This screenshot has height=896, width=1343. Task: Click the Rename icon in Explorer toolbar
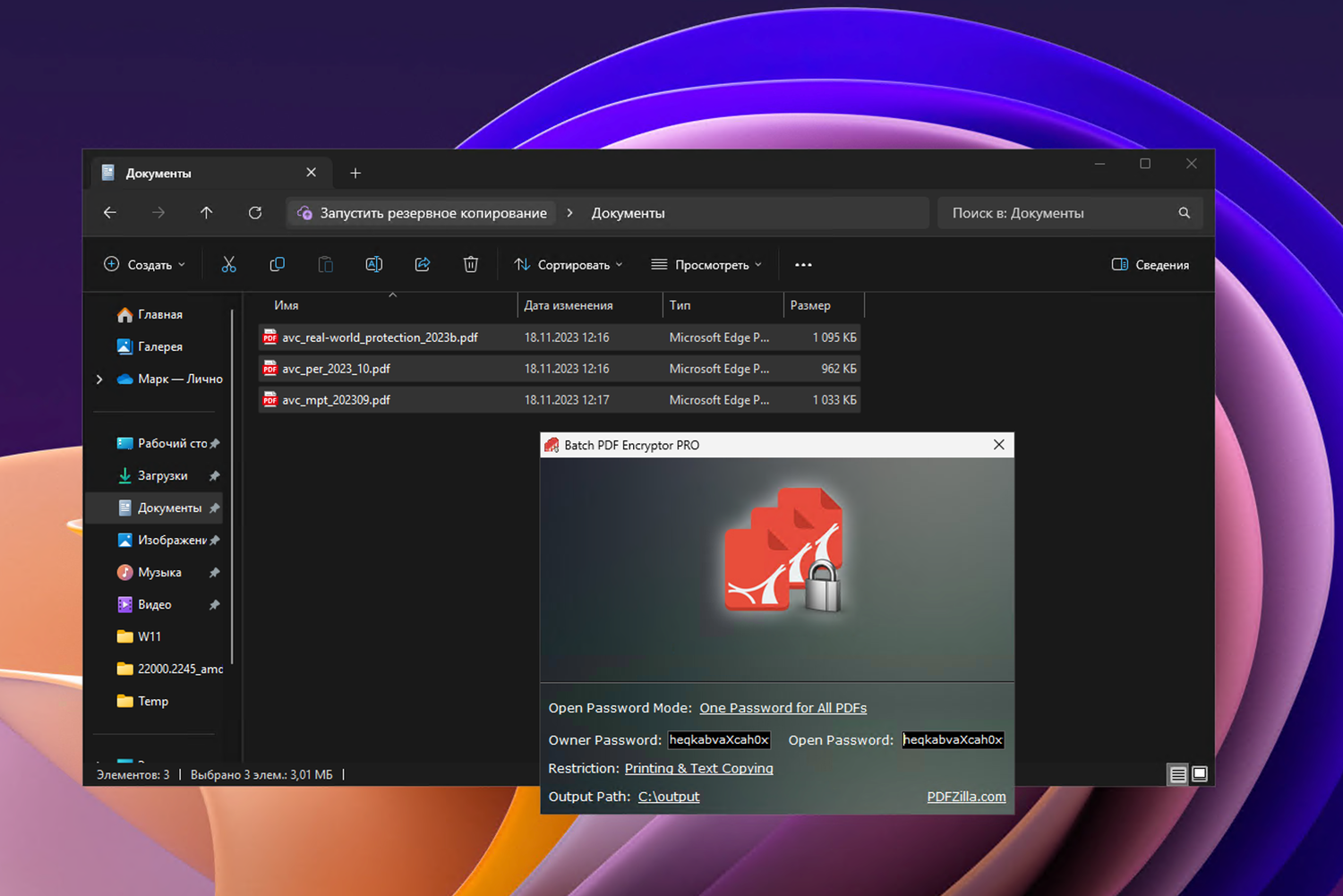click(x=374, y=264)
